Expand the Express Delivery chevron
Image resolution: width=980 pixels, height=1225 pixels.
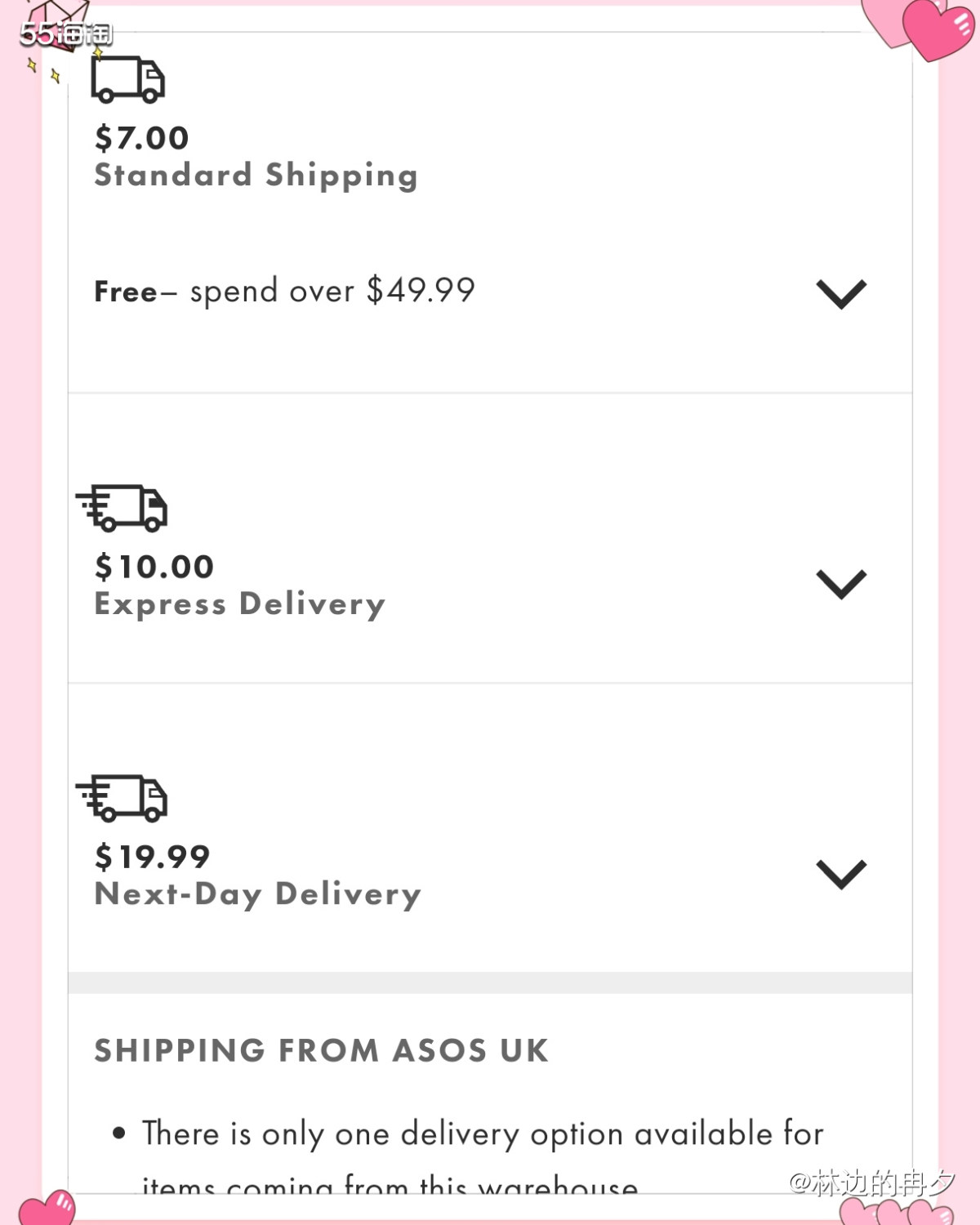click(x=841, y=584)
